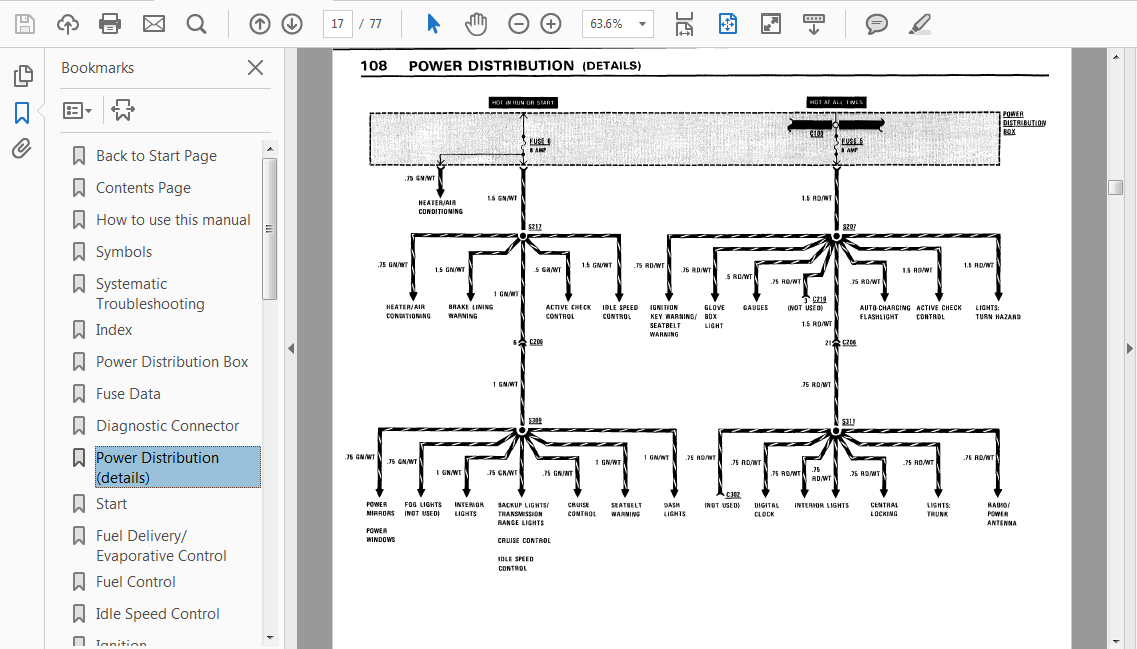The height and width of the screenshot is (649, 1137).
Task: Expand right tools pane arrow
Action: [x=1130, y=348]
